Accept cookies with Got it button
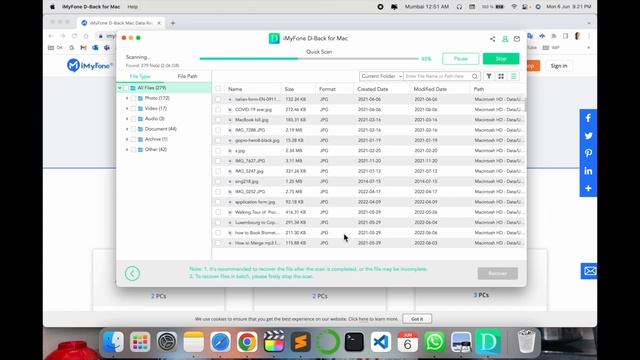This screenshot has height=360, width=640. coord(417,319)
